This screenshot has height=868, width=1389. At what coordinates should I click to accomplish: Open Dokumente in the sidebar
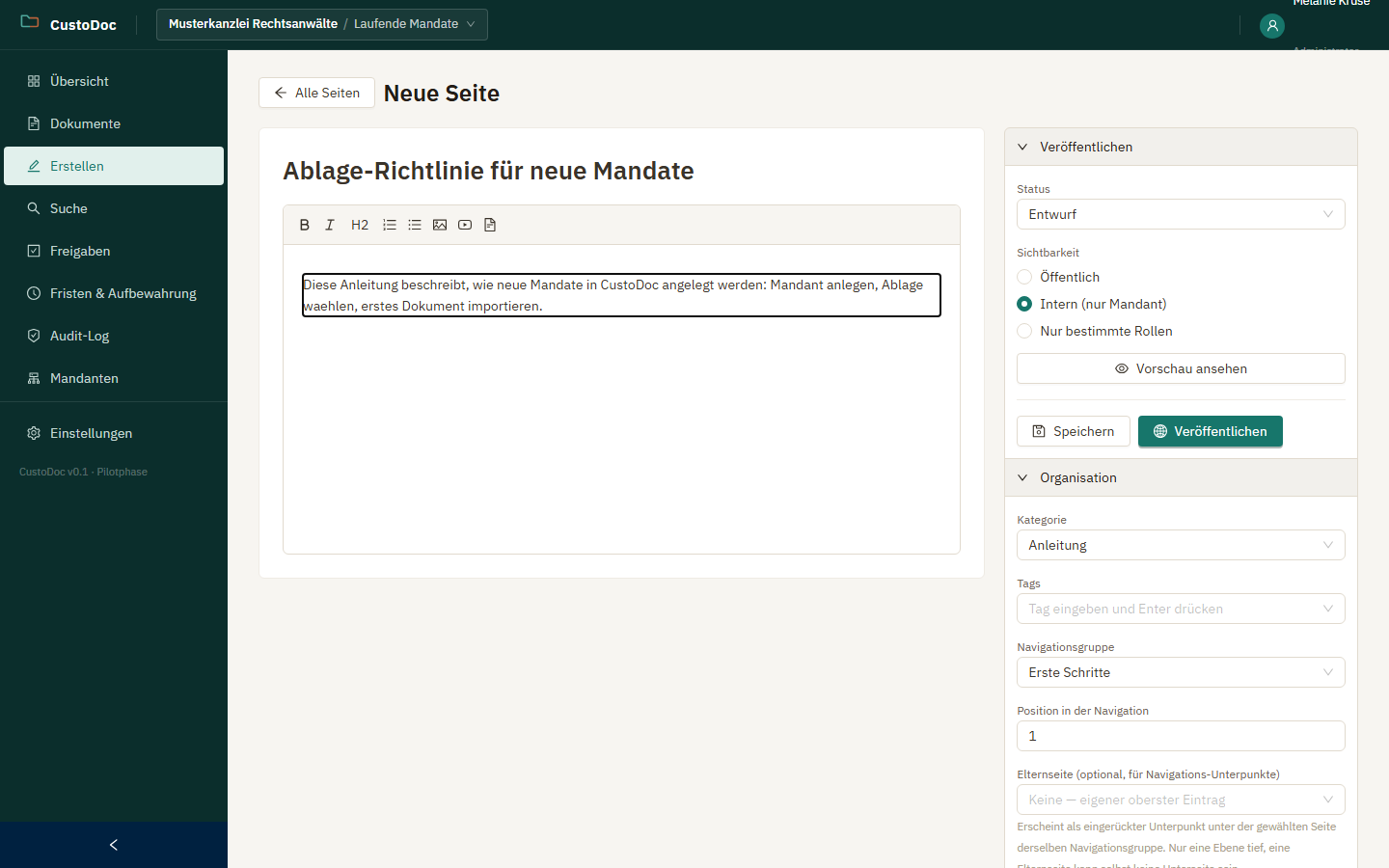[x=114, y=123]
